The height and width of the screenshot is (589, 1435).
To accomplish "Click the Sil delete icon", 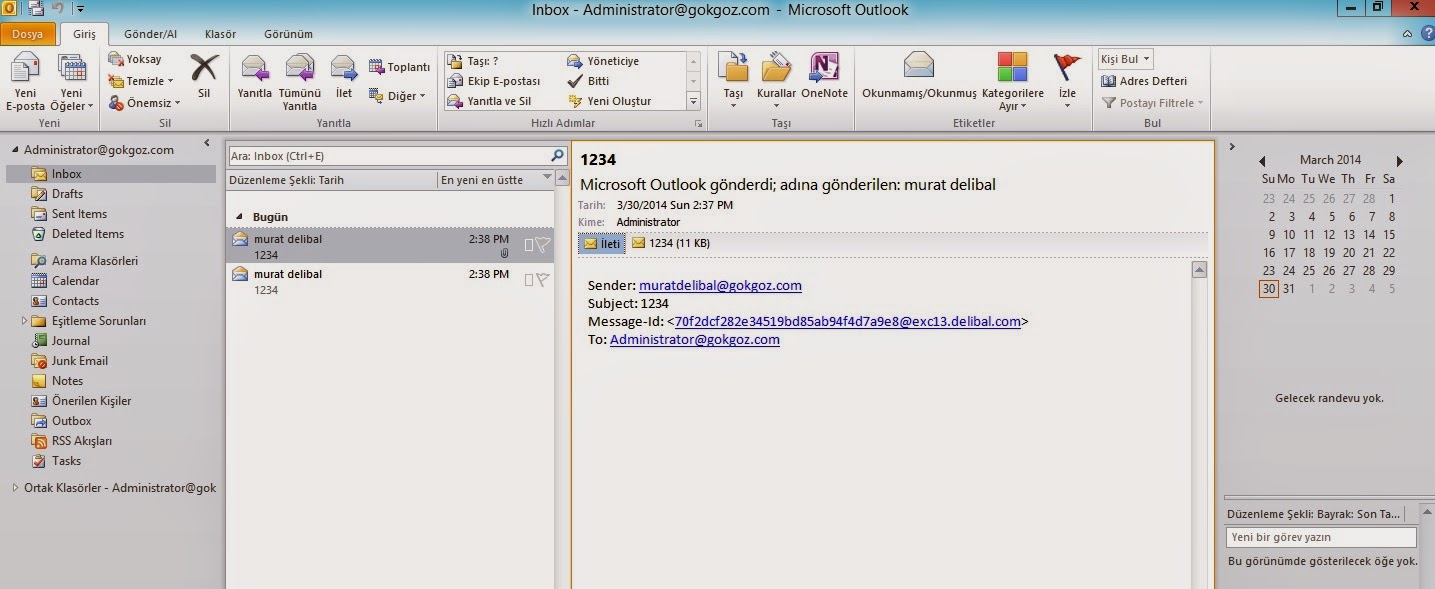I will [204, 70].
